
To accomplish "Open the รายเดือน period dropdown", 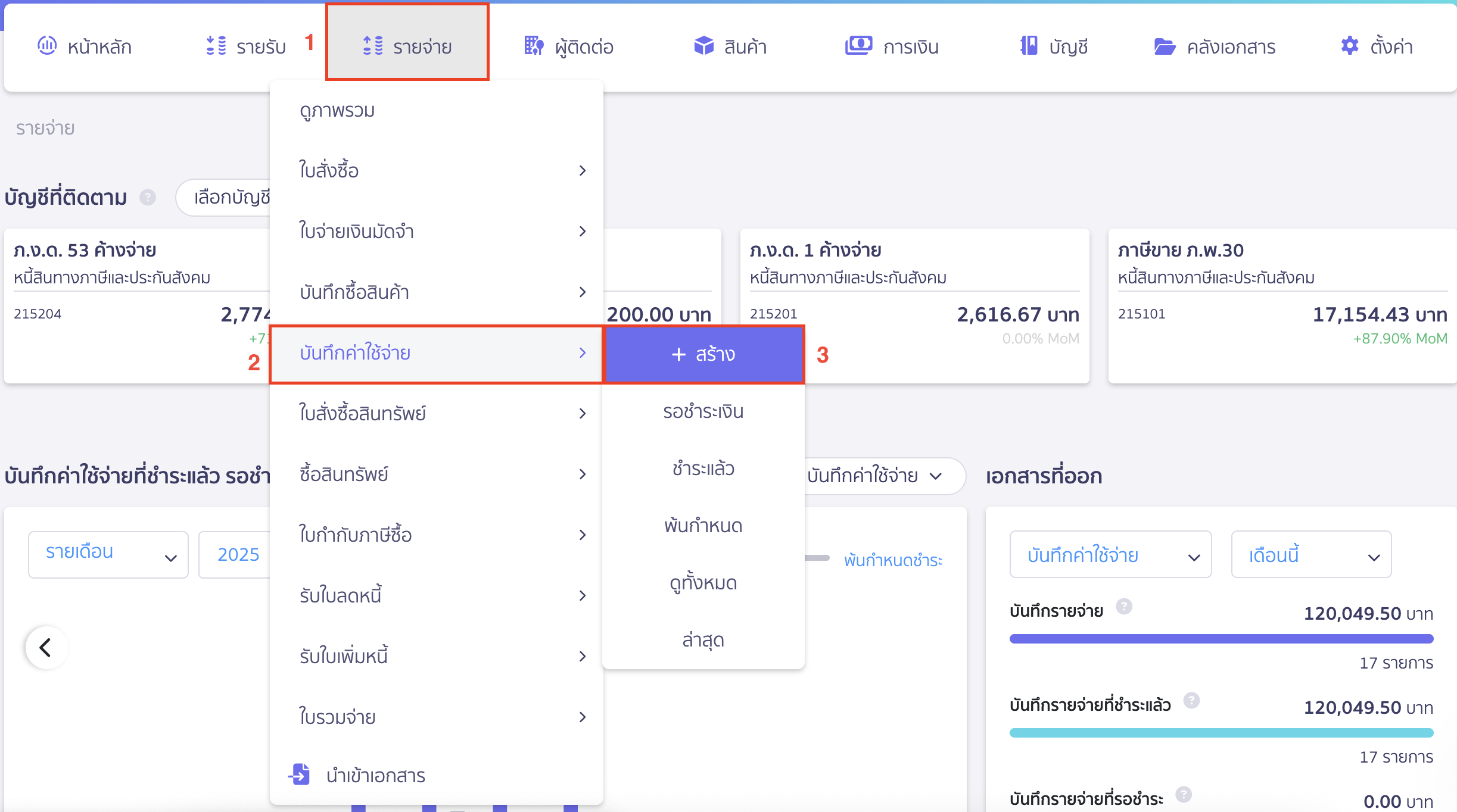I will coord(108,554).
